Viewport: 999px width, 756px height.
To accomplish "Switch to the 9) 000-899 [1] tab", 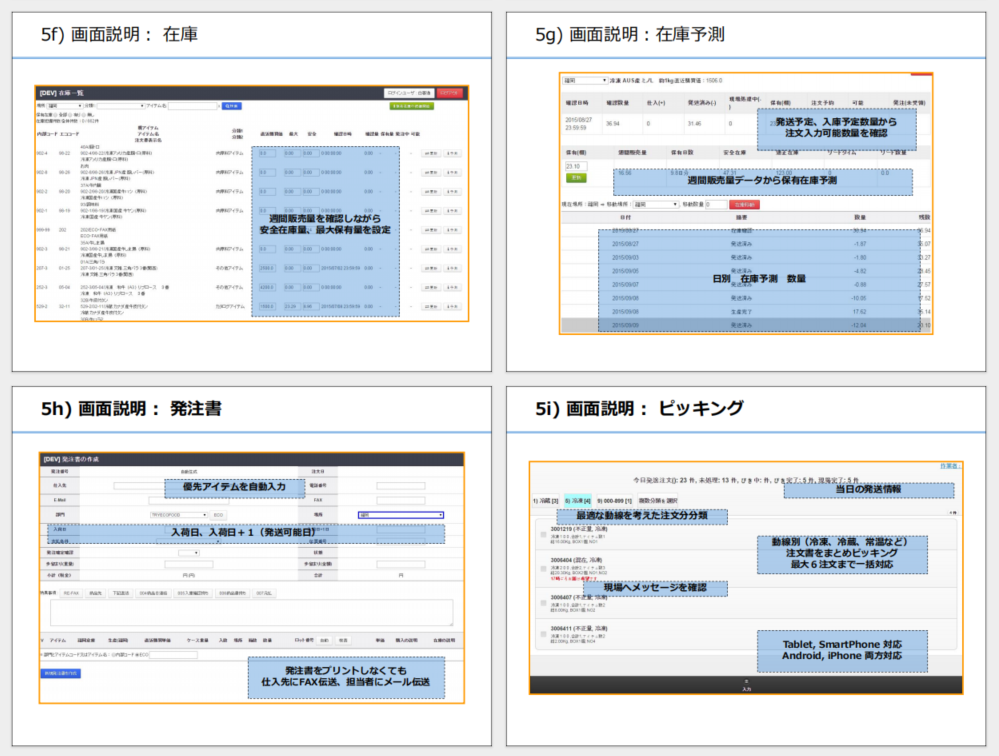I will click(x=614, y=501).
